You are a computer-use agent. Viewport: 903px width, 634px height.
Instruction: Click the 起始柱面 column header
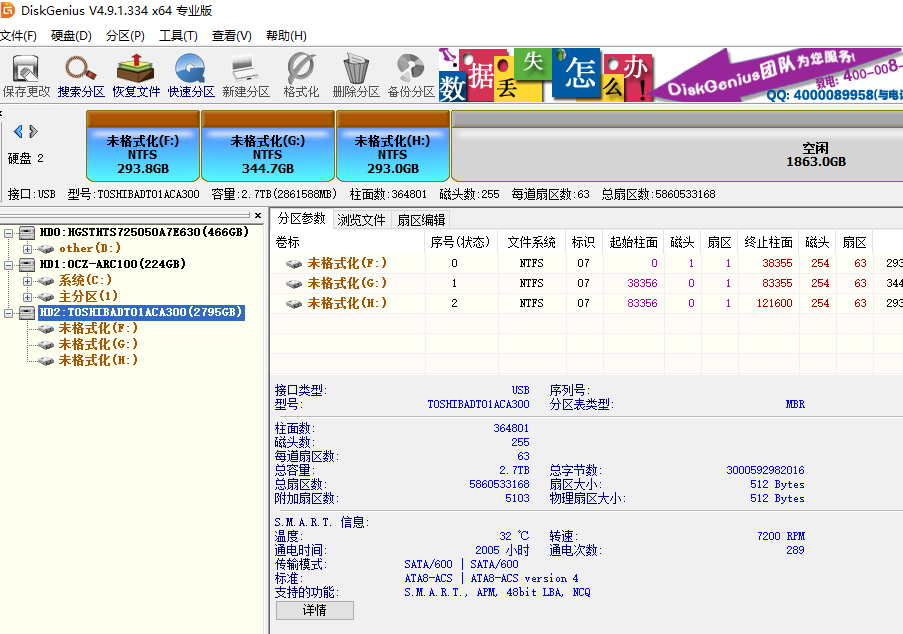click(x=633, y=242)
